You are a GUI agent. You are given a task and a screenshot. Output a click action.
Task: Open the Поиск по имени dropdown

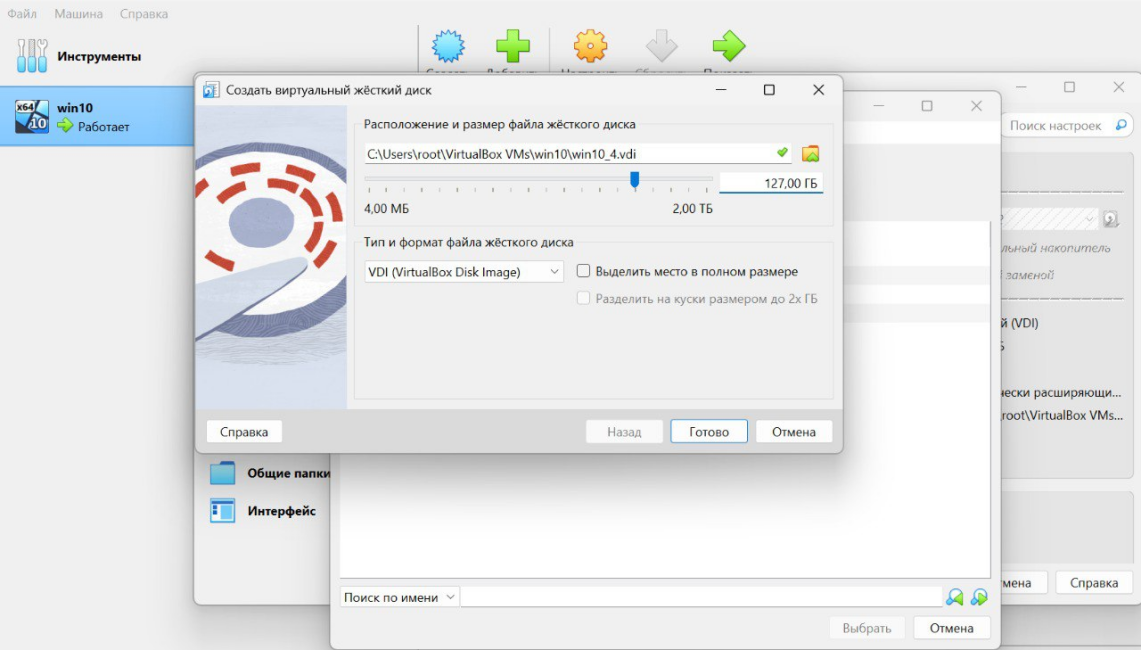399,598
